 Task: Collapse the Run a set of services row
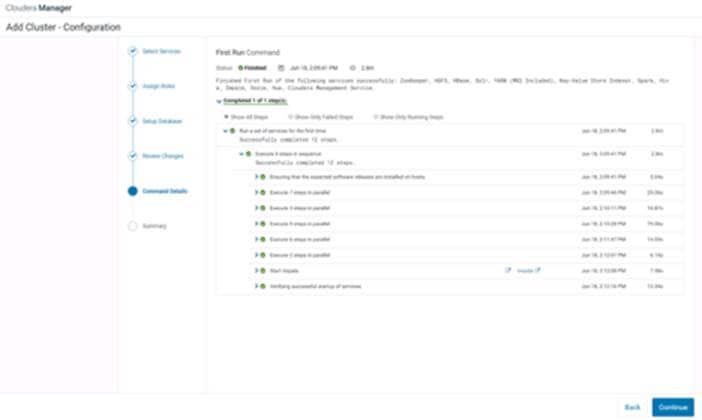pyautogui.click(x=226, y=131)
